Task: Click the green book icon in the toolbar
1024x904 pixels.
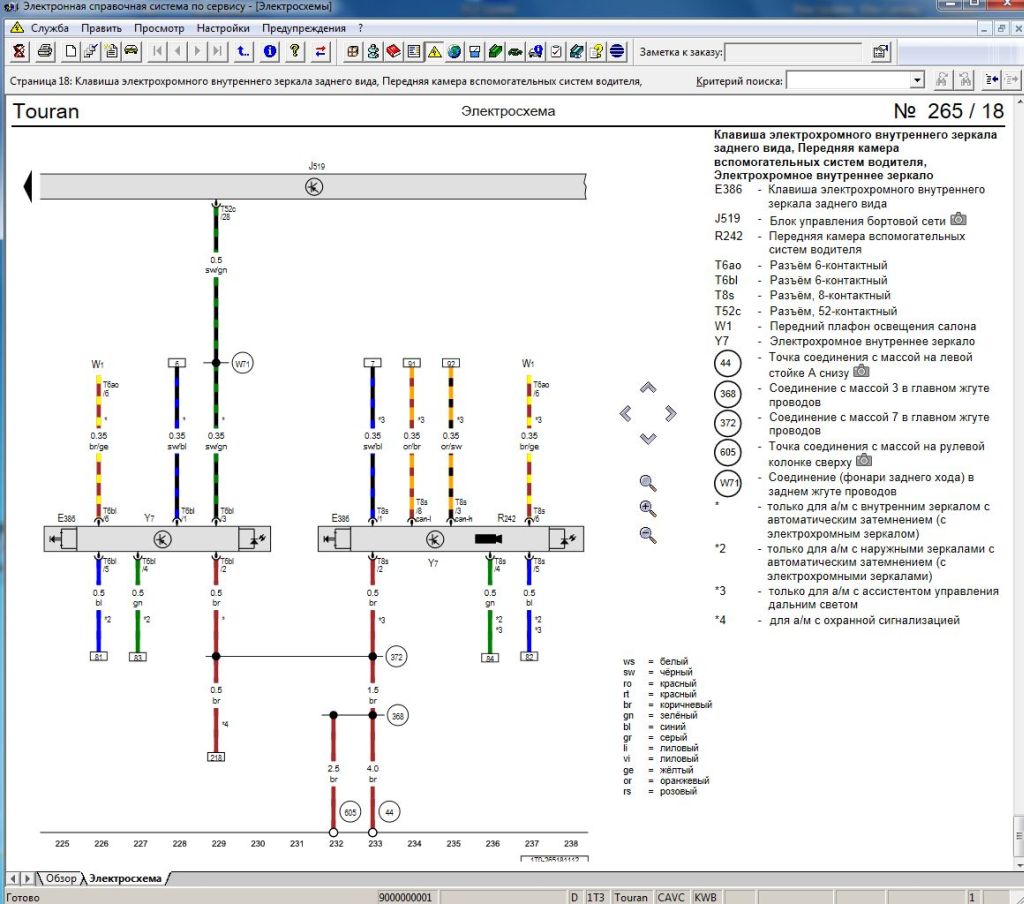Action: coord(495,51)
